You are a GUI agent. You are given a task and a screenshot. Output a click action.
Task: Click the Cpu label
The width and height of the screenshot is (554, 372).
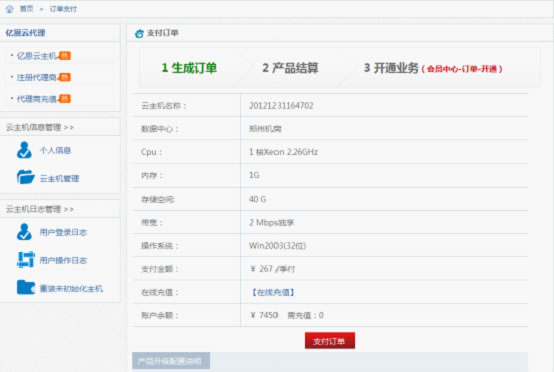click(x=152, y=152)
